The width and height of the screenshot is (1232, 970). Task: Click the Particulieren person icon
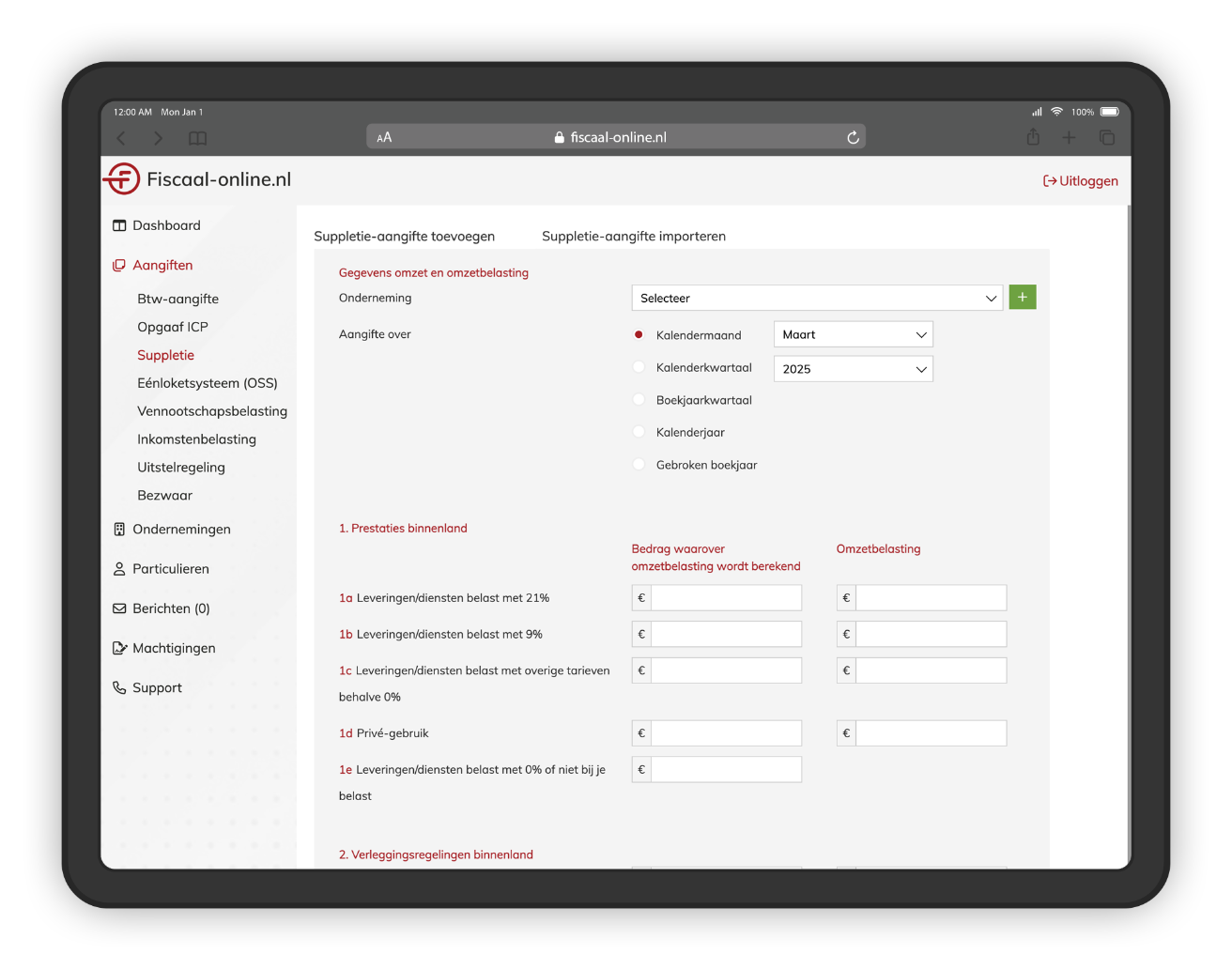[x=119, y=569]
